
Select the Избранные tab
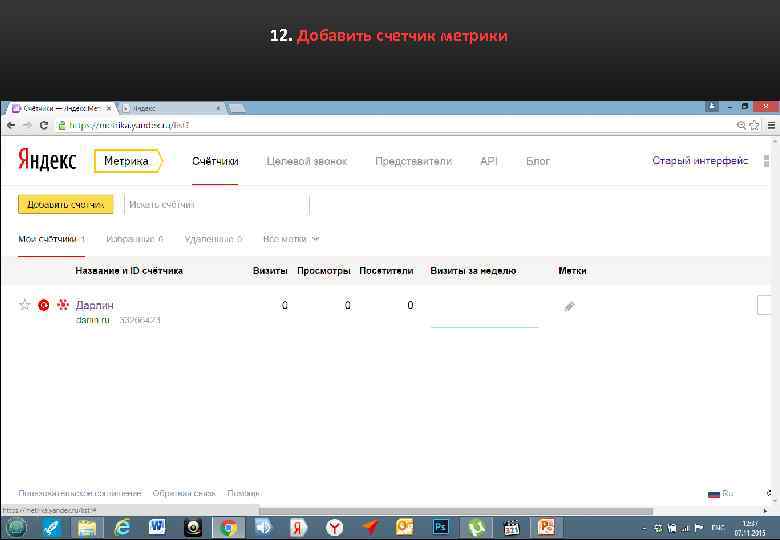(x=134, y=239)
